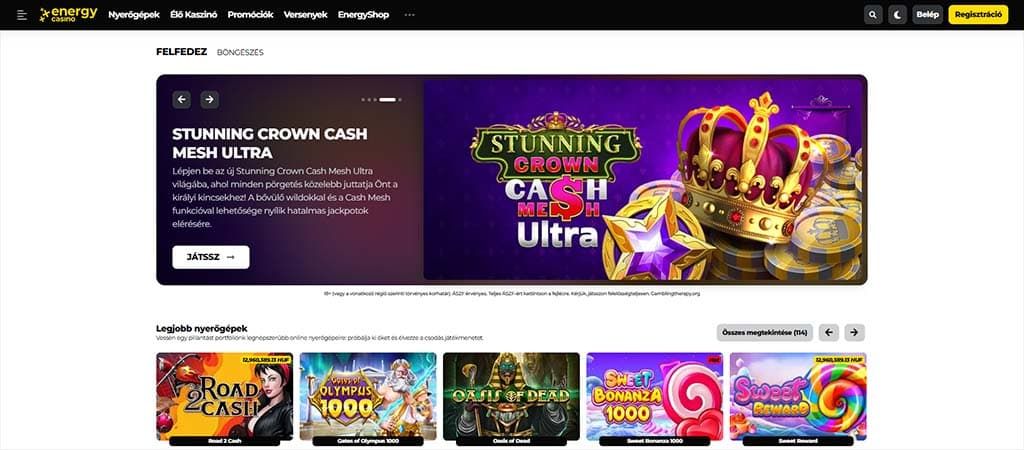
Task: Click Összes megtekintése (114) button
Action: [765, 332]
